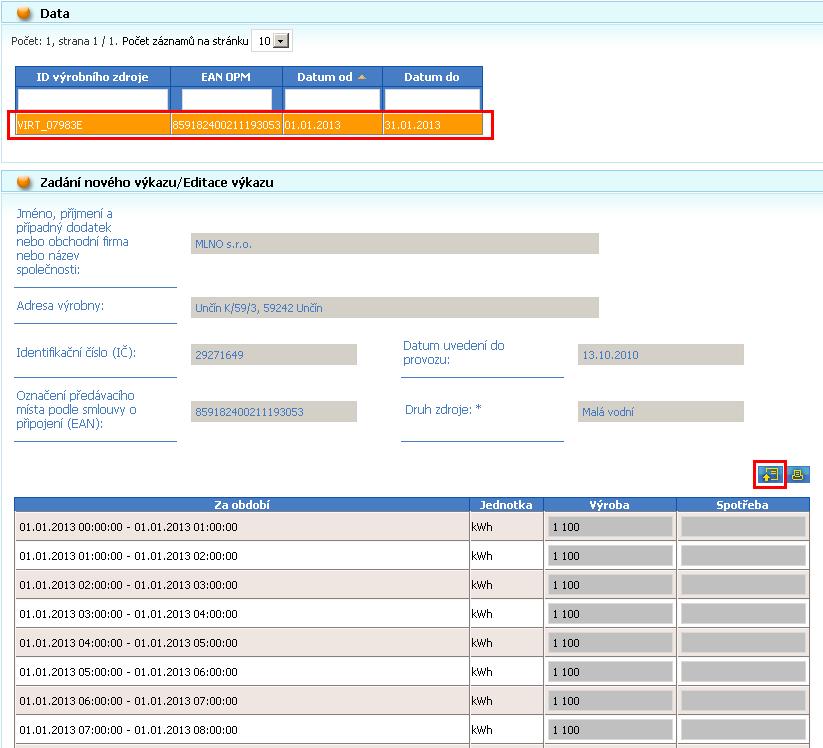The image size is (823, 748).
Task: Select period 01.01.2013 00:00:00 - 01:00:00 text
Action: tap(129, 527)
